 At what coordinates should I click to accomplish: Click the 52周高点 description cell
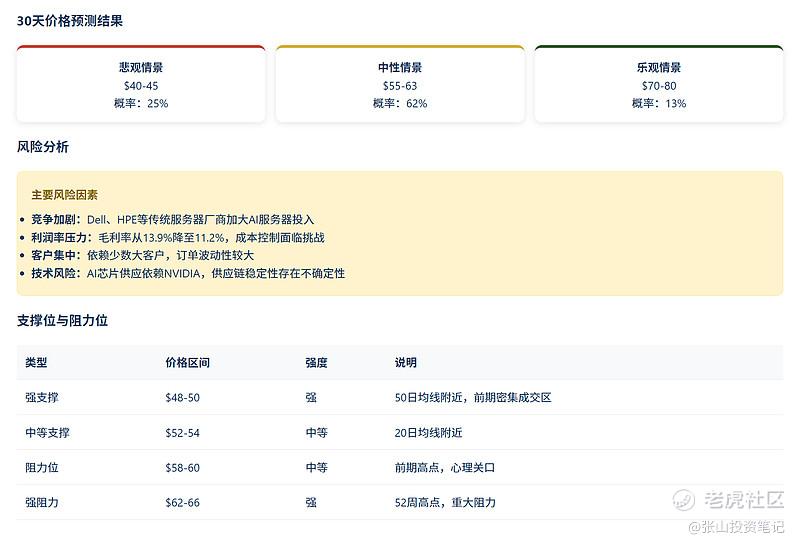(x=445, y=502)
